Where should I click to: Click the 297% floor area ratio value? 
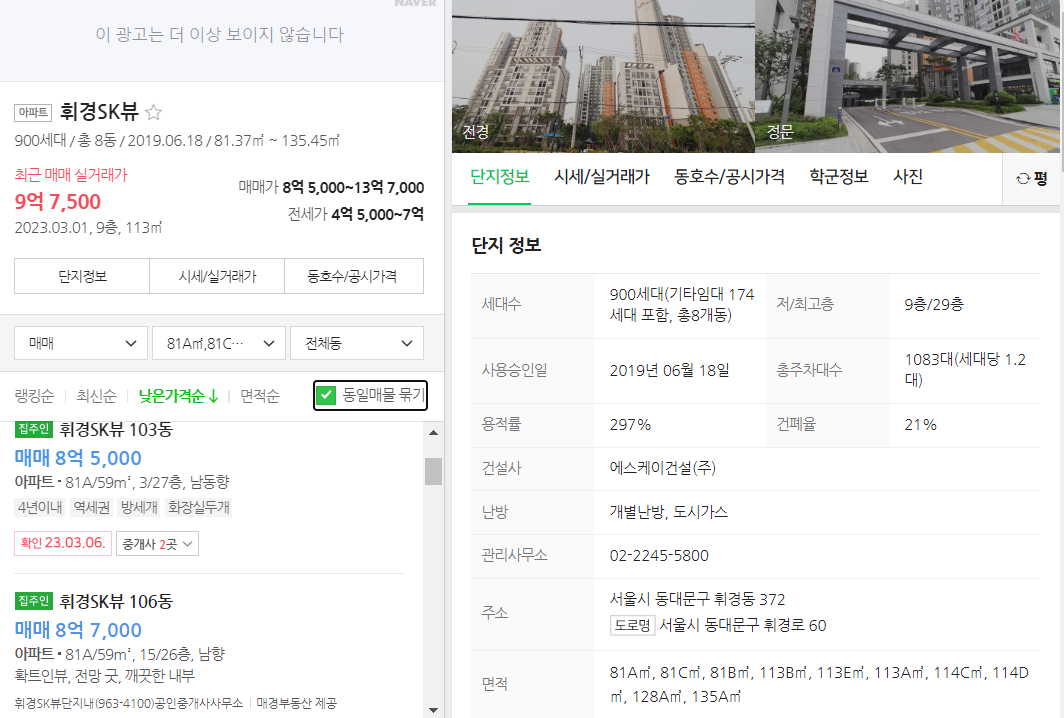[x=630, y=425]
